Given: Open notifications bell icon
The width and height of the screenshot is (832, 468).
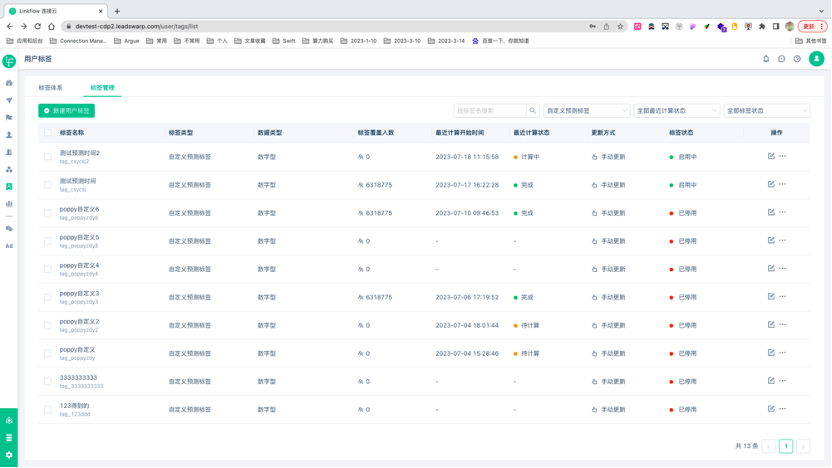Looking at the screenshot, I should click(x=766, y=59).
